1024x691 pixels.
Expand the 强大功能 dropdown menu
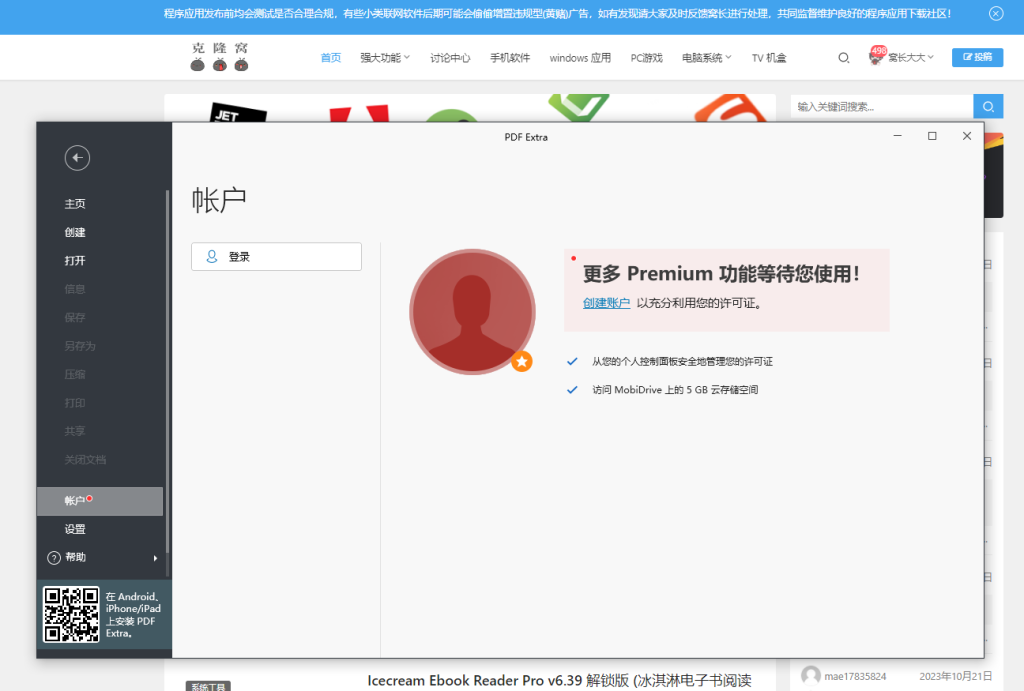(385, 58)
